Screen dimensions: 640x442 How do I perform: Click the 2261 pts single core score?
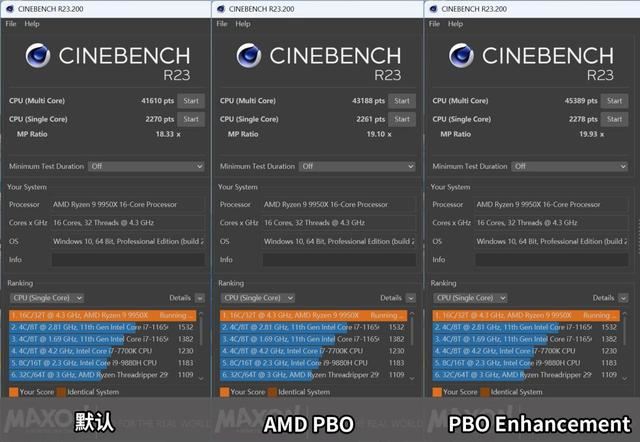371,119
